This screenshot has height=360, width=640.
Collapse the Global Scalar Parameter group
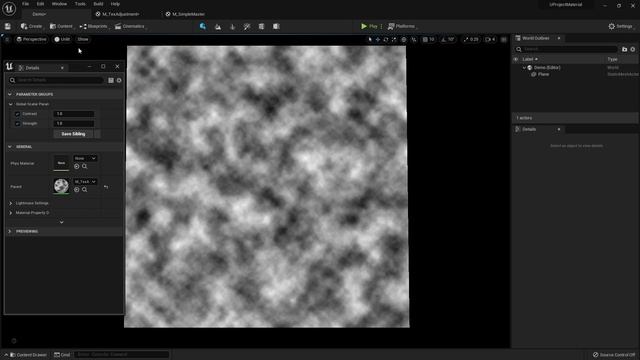point(11,104)
